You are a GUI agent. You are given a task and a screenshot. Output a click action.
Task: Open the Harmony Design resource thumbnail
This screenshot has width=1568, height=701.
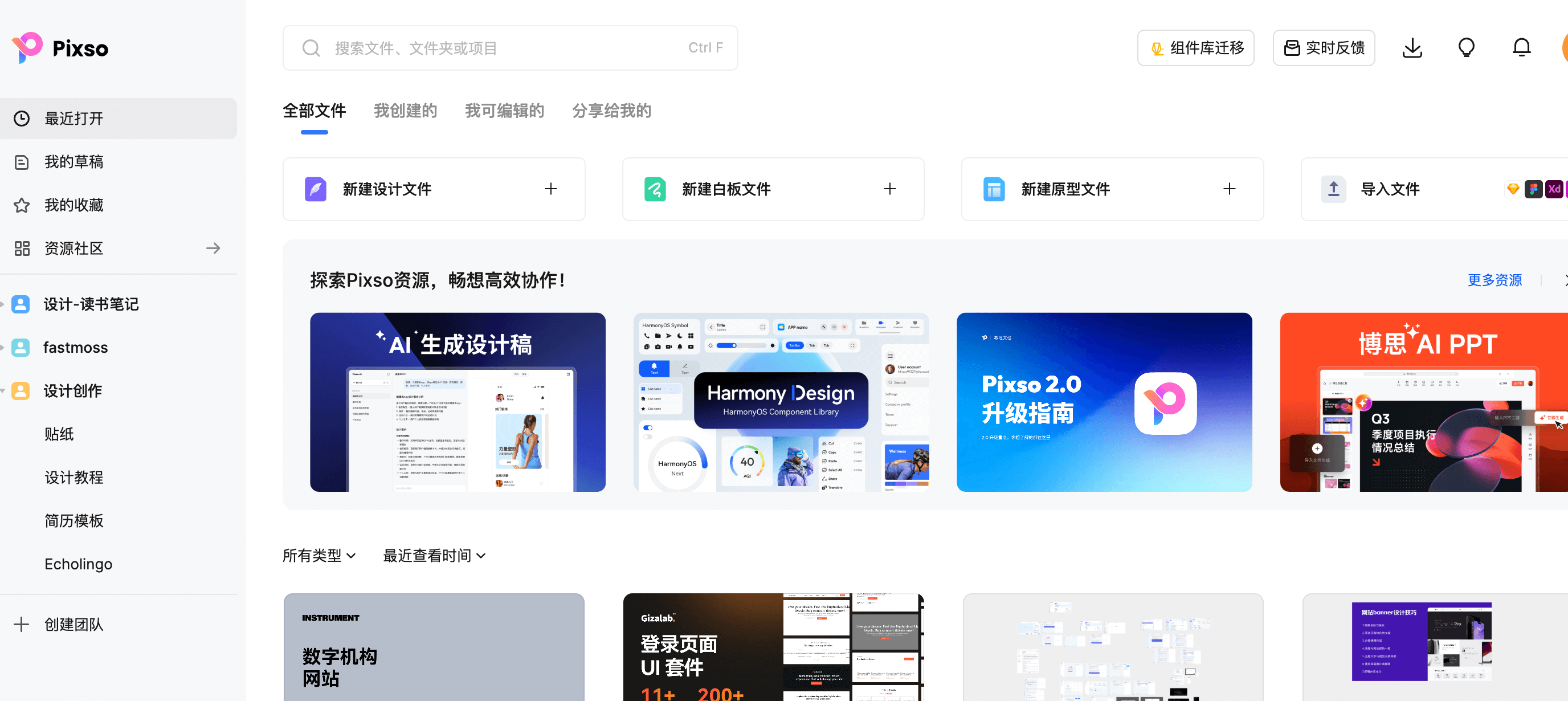click(x=781, y=402)
